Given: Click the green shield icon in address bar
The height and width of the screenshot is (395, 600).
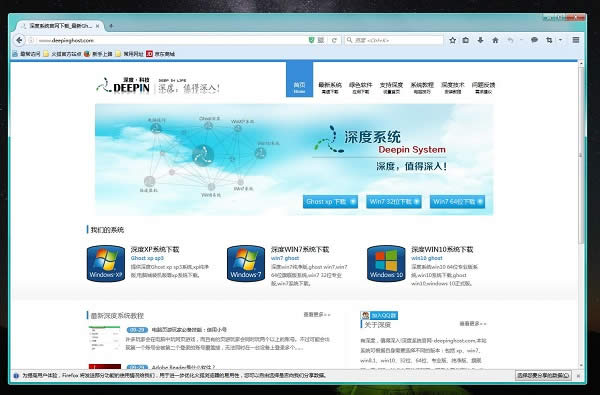Looking at the screenshot, I should [311, 40].
